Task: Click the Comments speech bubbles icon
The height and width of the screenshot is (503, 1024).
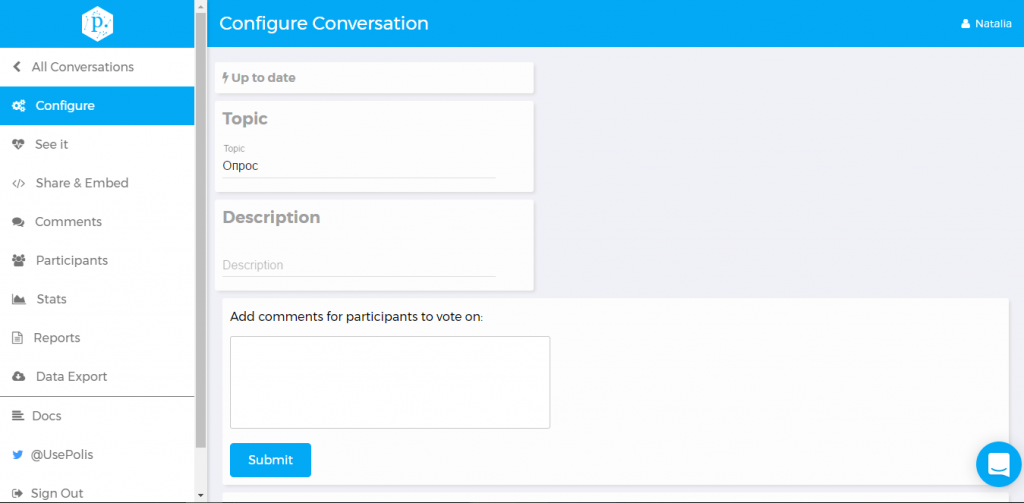Action: pyautogui.click(x=18, y=222)
